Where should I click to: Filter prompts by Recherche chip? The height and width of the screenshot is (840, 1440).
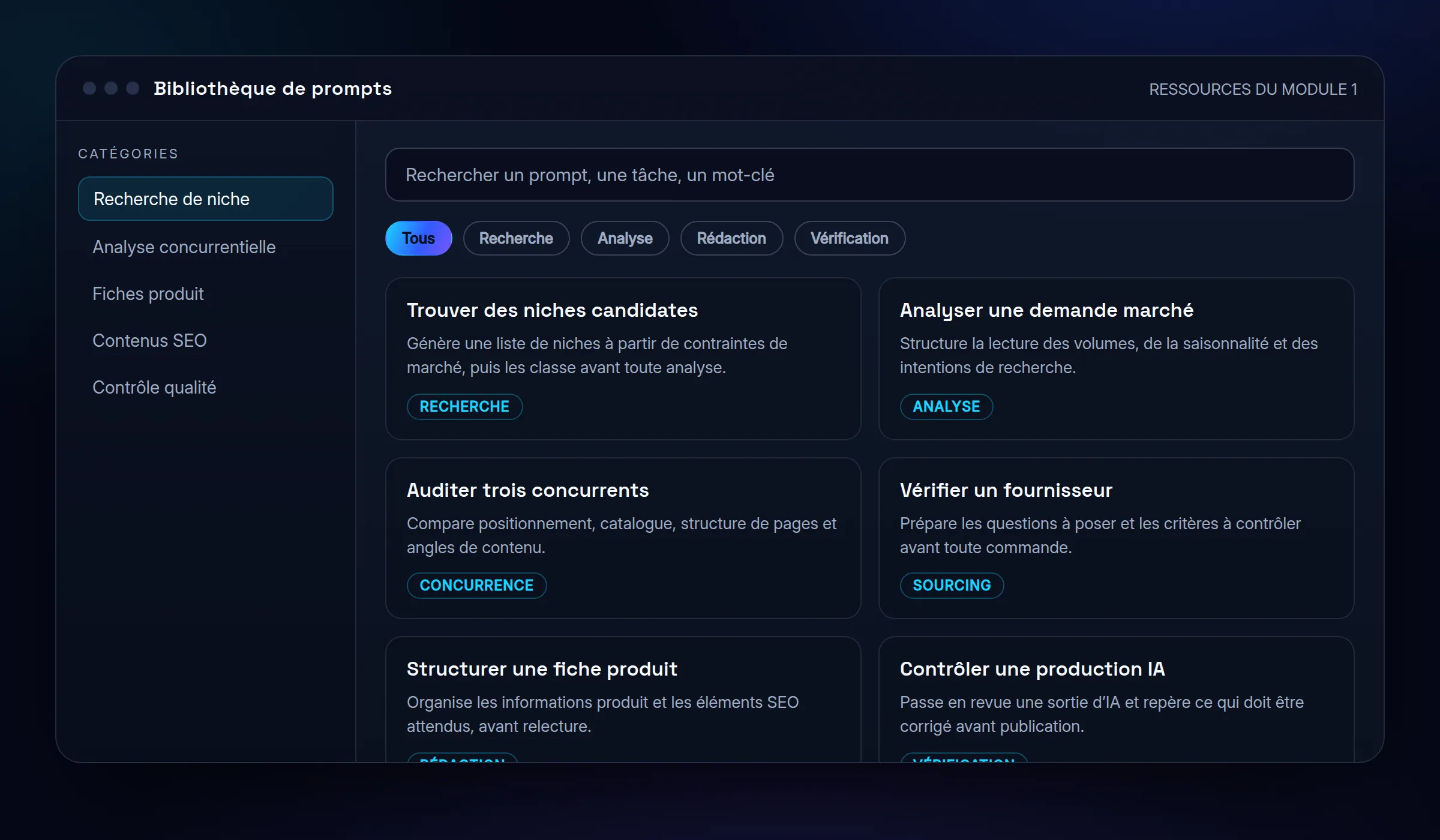tap(516, 238)
